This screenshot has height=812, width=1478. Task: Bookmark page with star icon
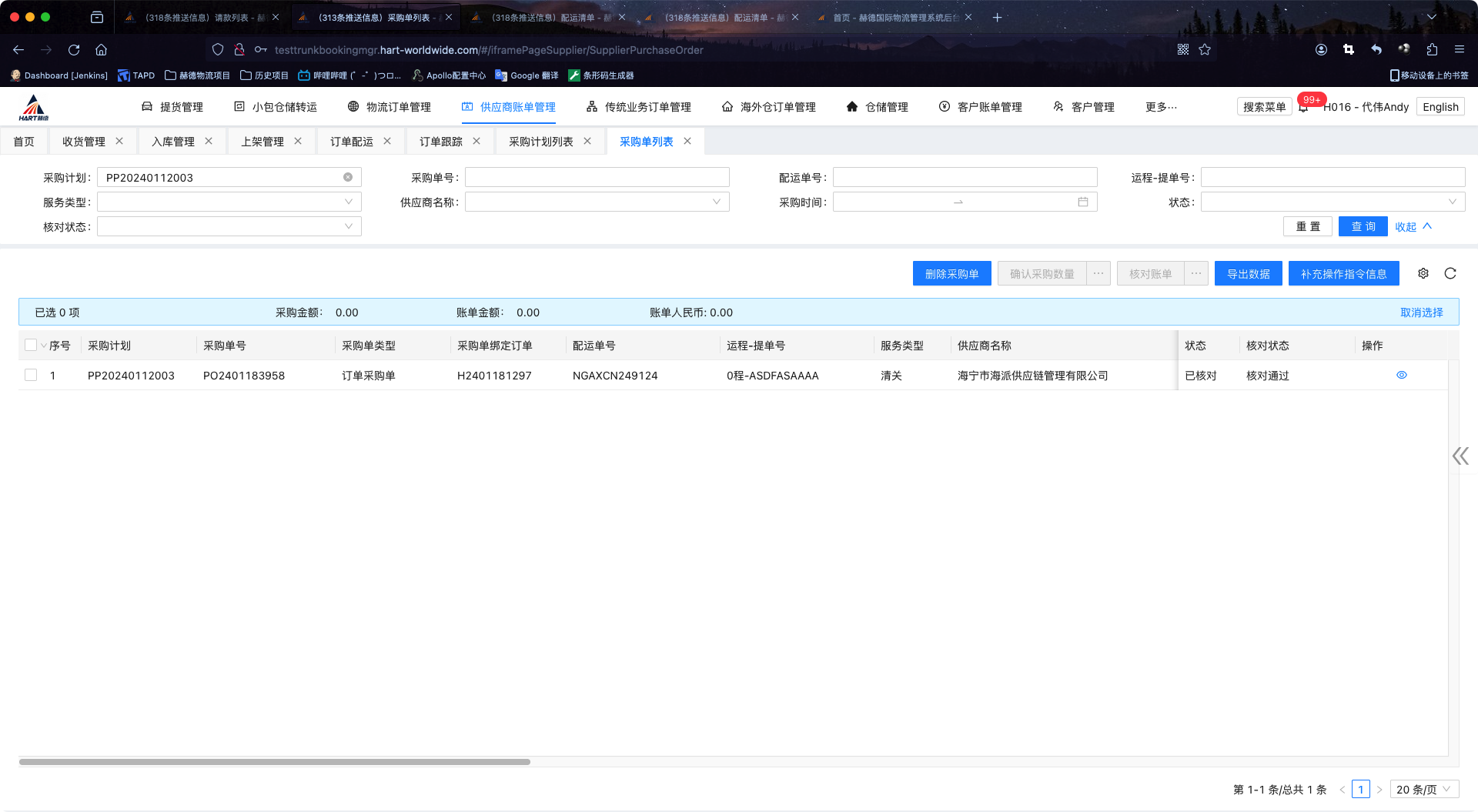[x=1205, y=49]
